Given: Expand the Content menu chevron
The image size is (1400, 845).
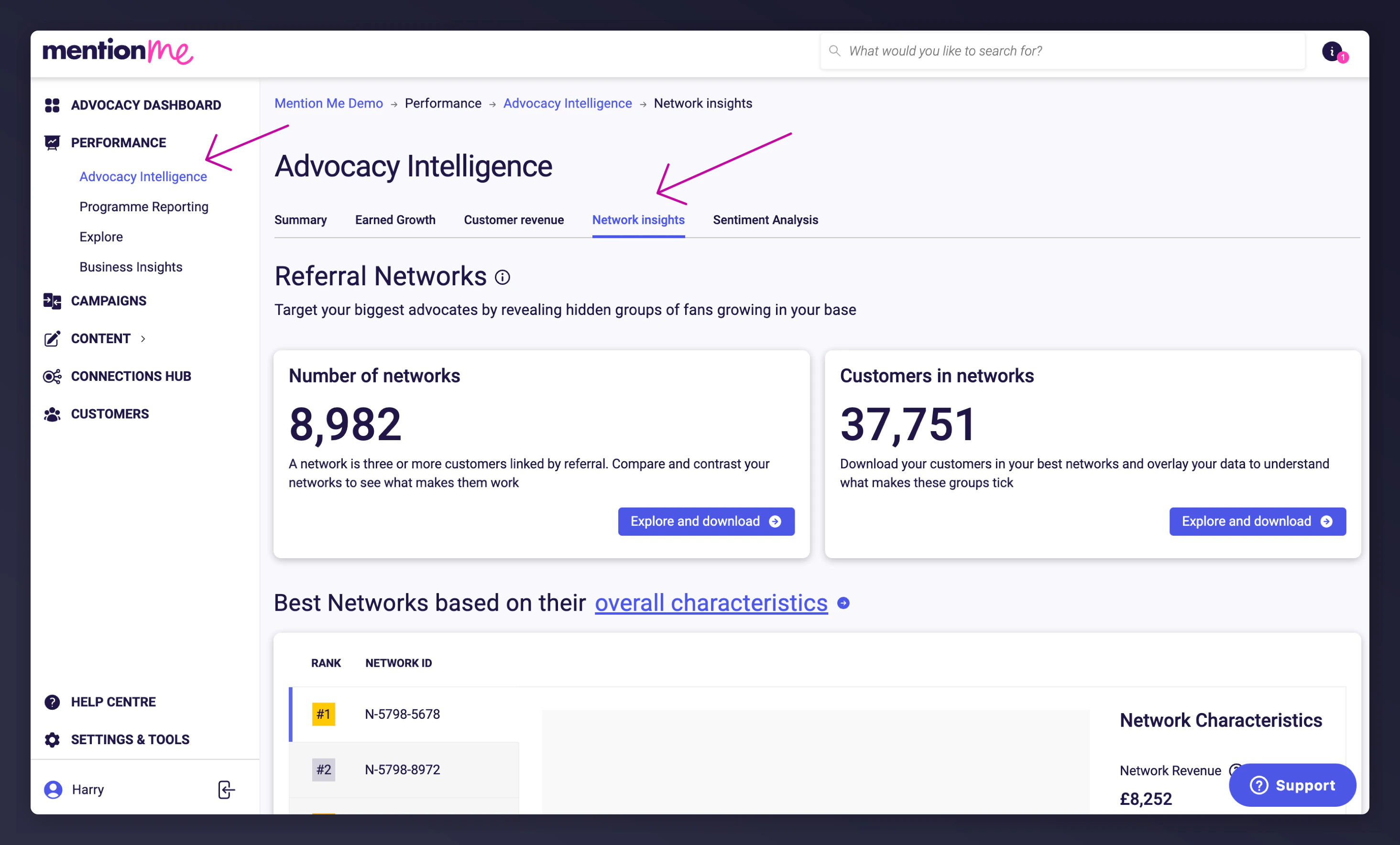Looking at the screenshot, I should (x=143, y=338).
